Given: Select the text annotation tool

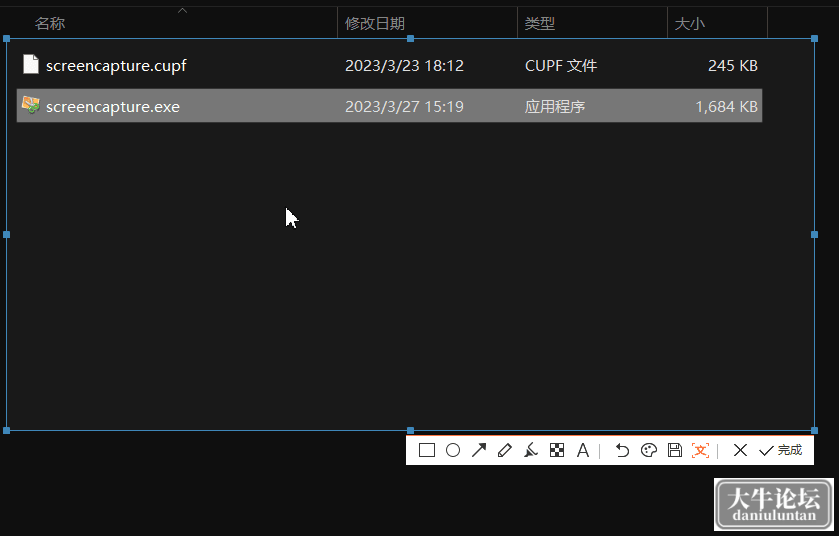Looking at the screenshot, I should (x=583, y=450).
